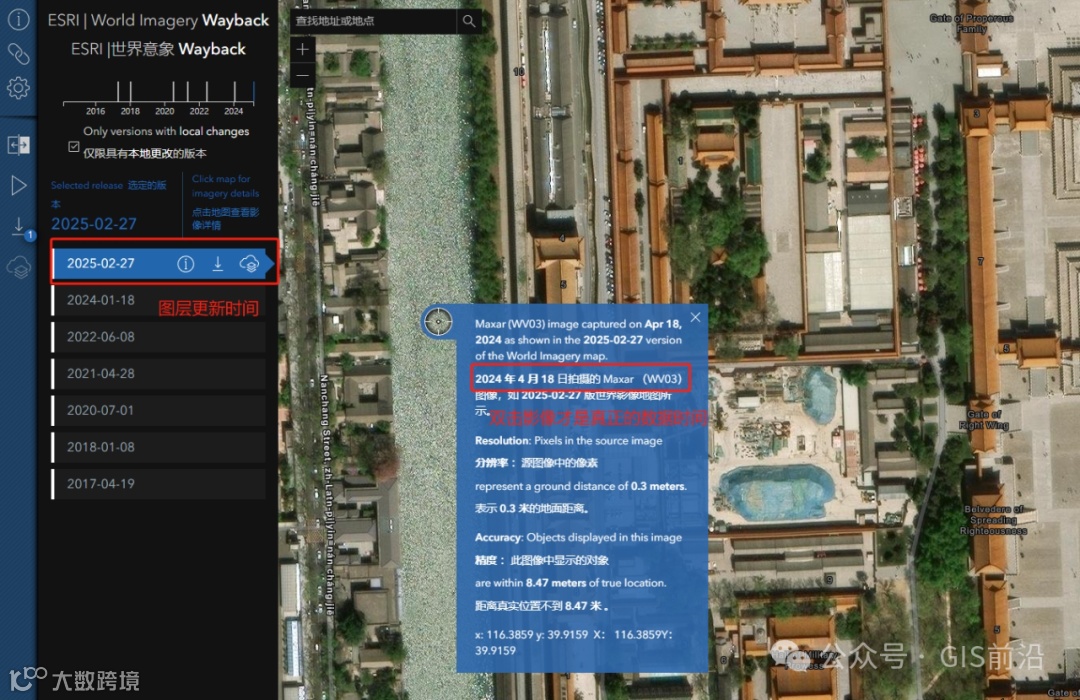Open the About info icon in sidebar
Viewport: 1080px width, 700px height.
(19, 19)
